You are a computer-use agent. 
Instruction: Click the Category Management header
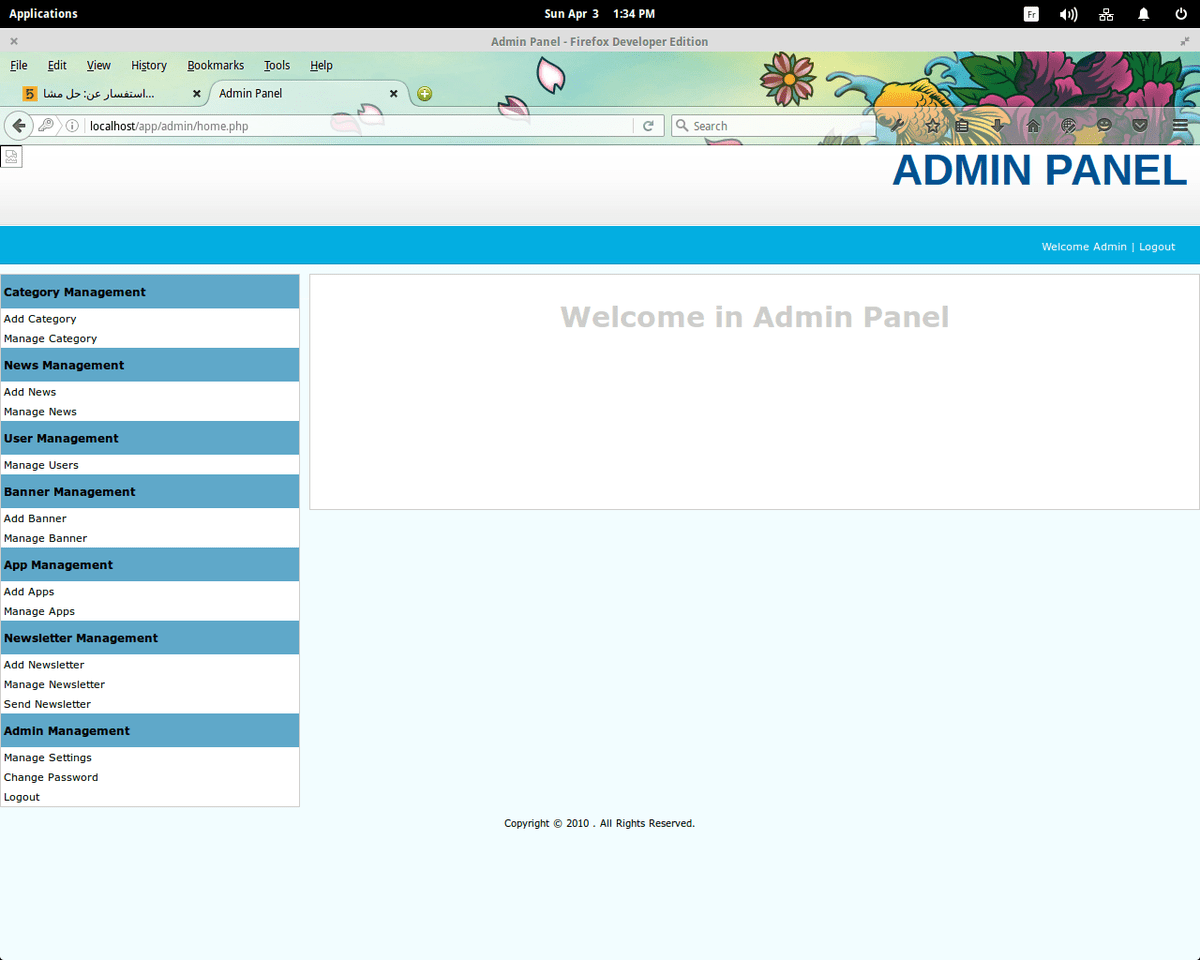pyautogui.click(x=150, y=292)
